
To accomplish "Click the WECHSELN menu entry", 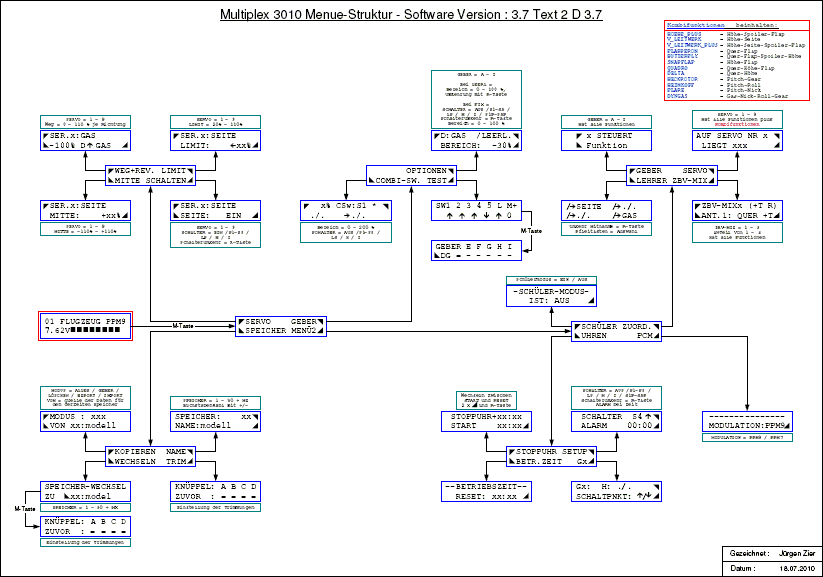I will [x=135, y=461].
